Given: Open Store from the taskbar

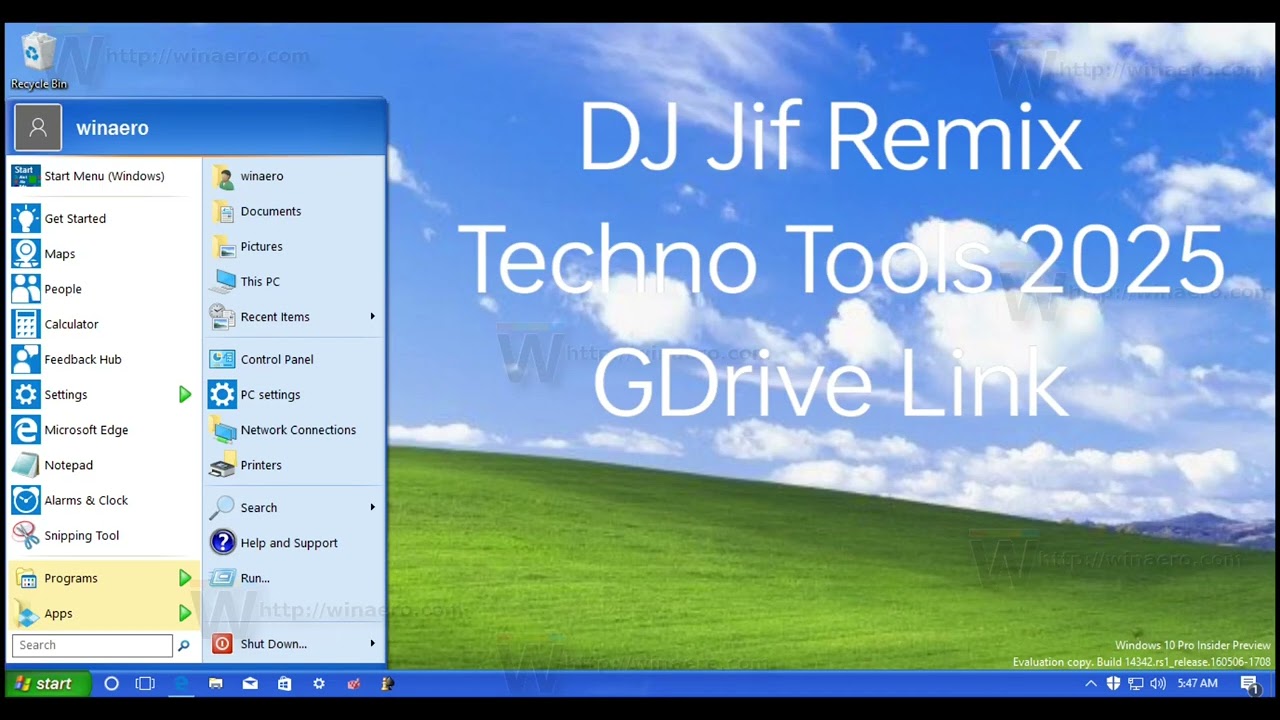Looking at the screenshot, I should 284,683.
